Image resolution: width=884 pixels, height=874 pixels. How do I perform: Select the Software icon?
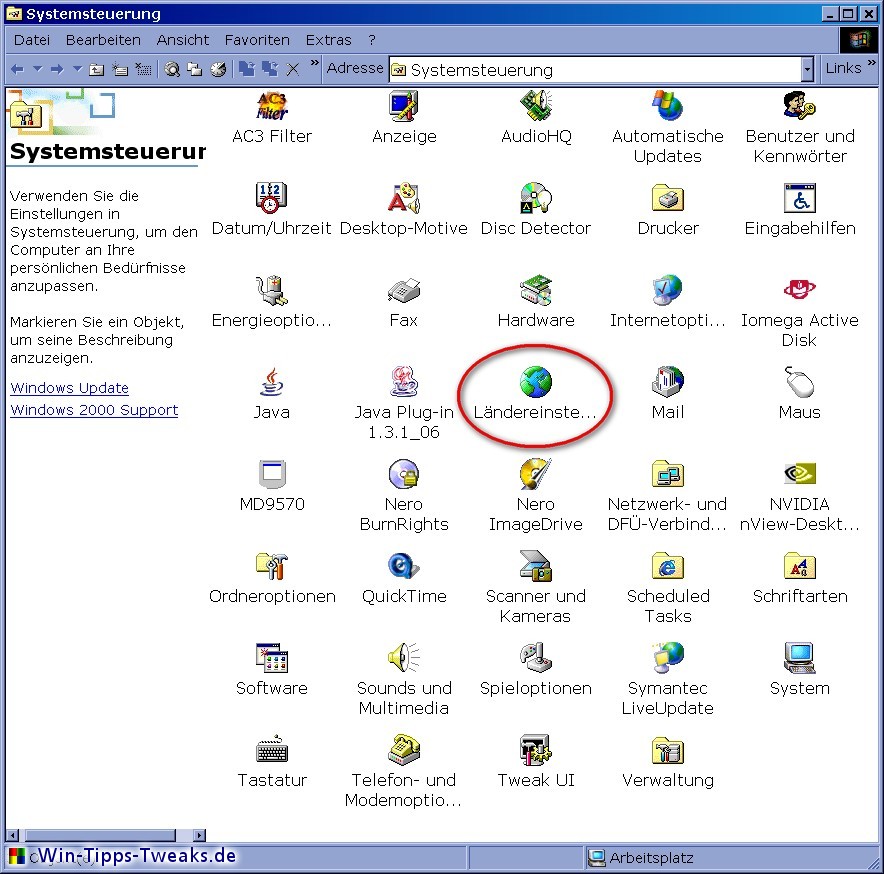point(272,658)
